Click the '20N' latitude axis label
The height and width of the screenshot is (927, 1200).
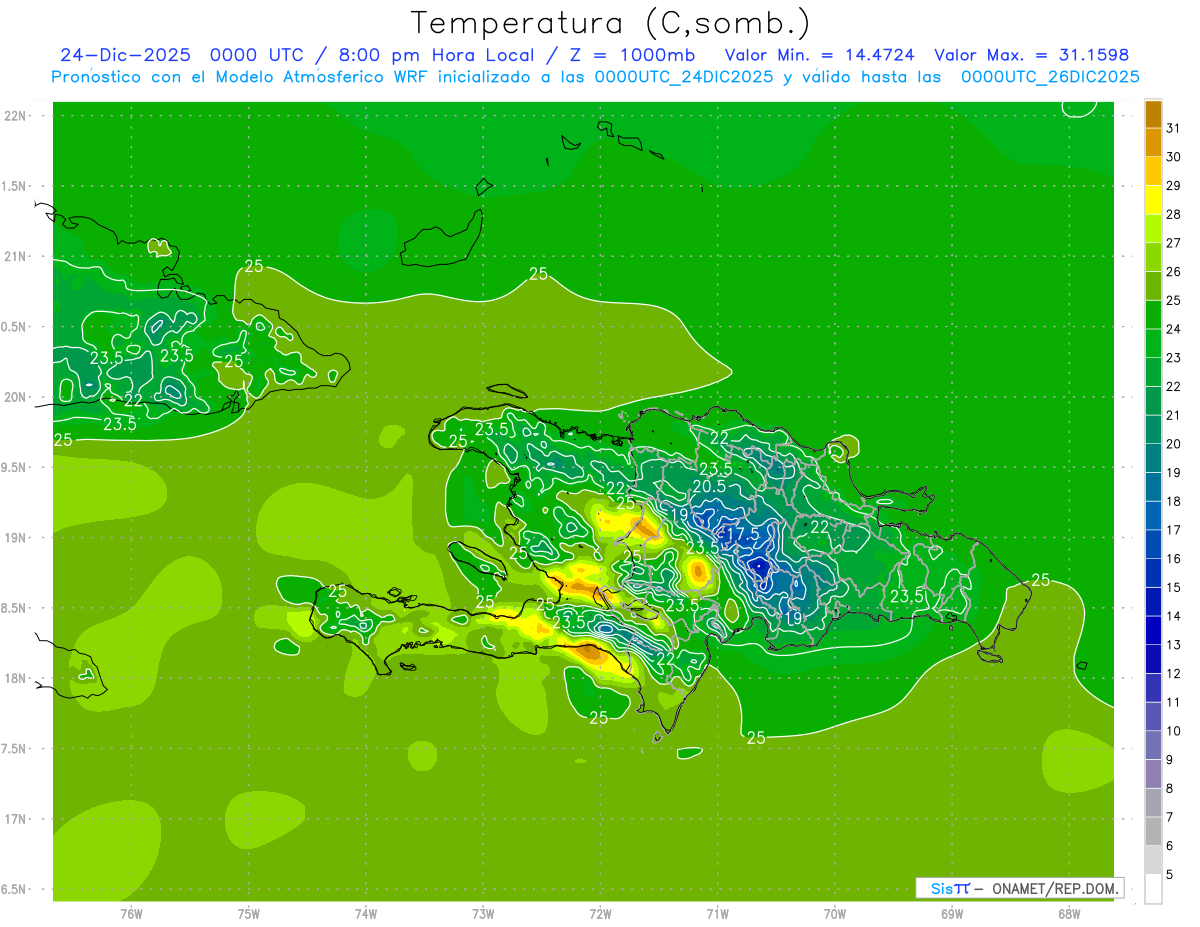point(16,397)
